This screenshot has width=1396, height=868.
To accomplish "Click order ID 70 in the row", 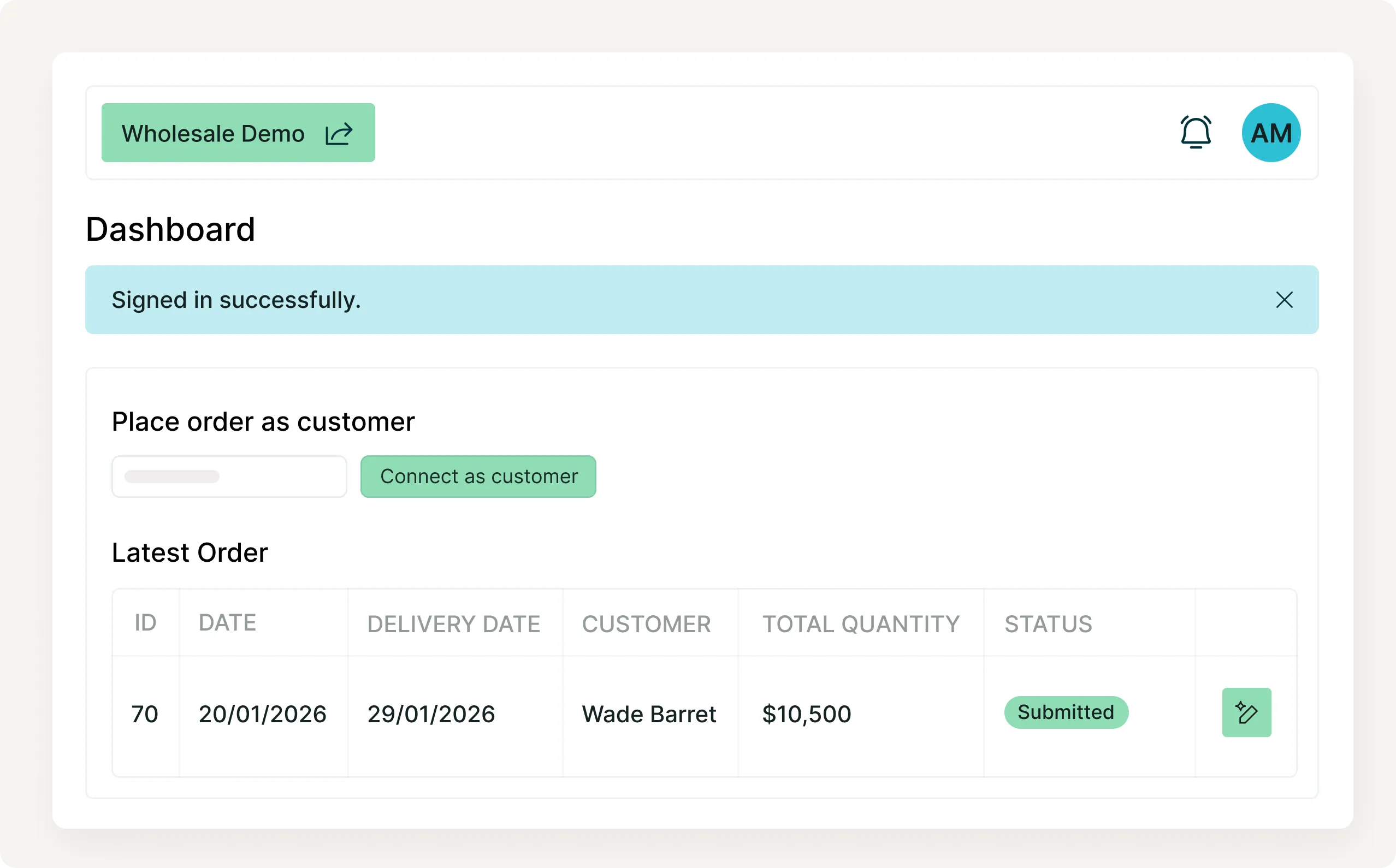I will 145,714.
